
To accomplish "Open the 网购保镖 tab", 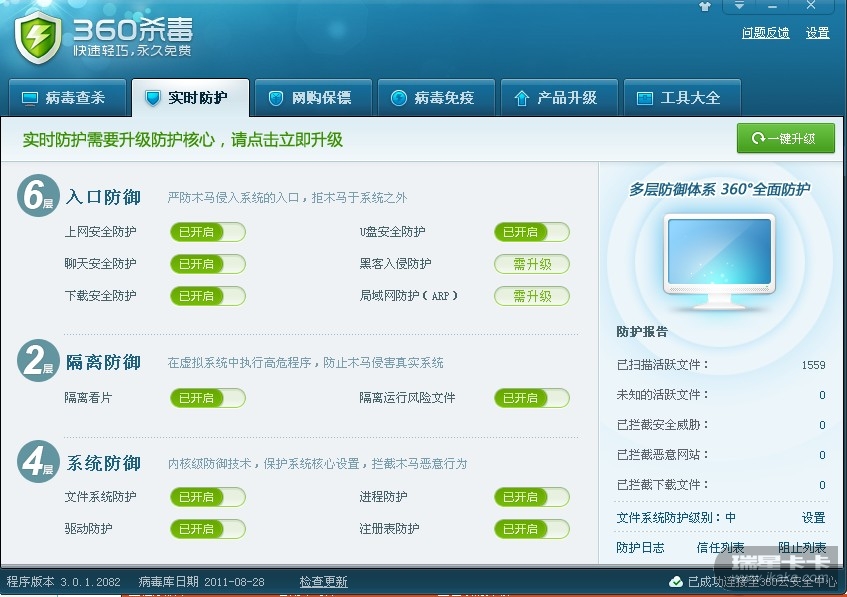I will 313,98.
